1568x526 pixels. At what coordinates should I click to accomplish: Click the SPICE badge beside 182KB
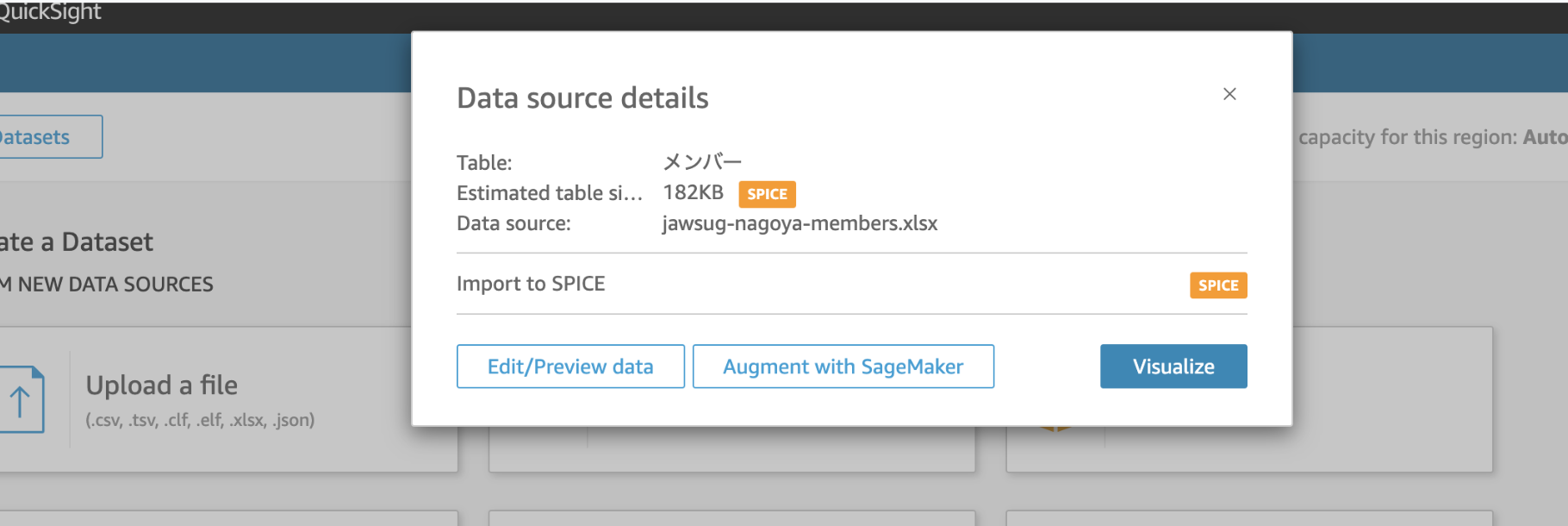coord(767,194)
